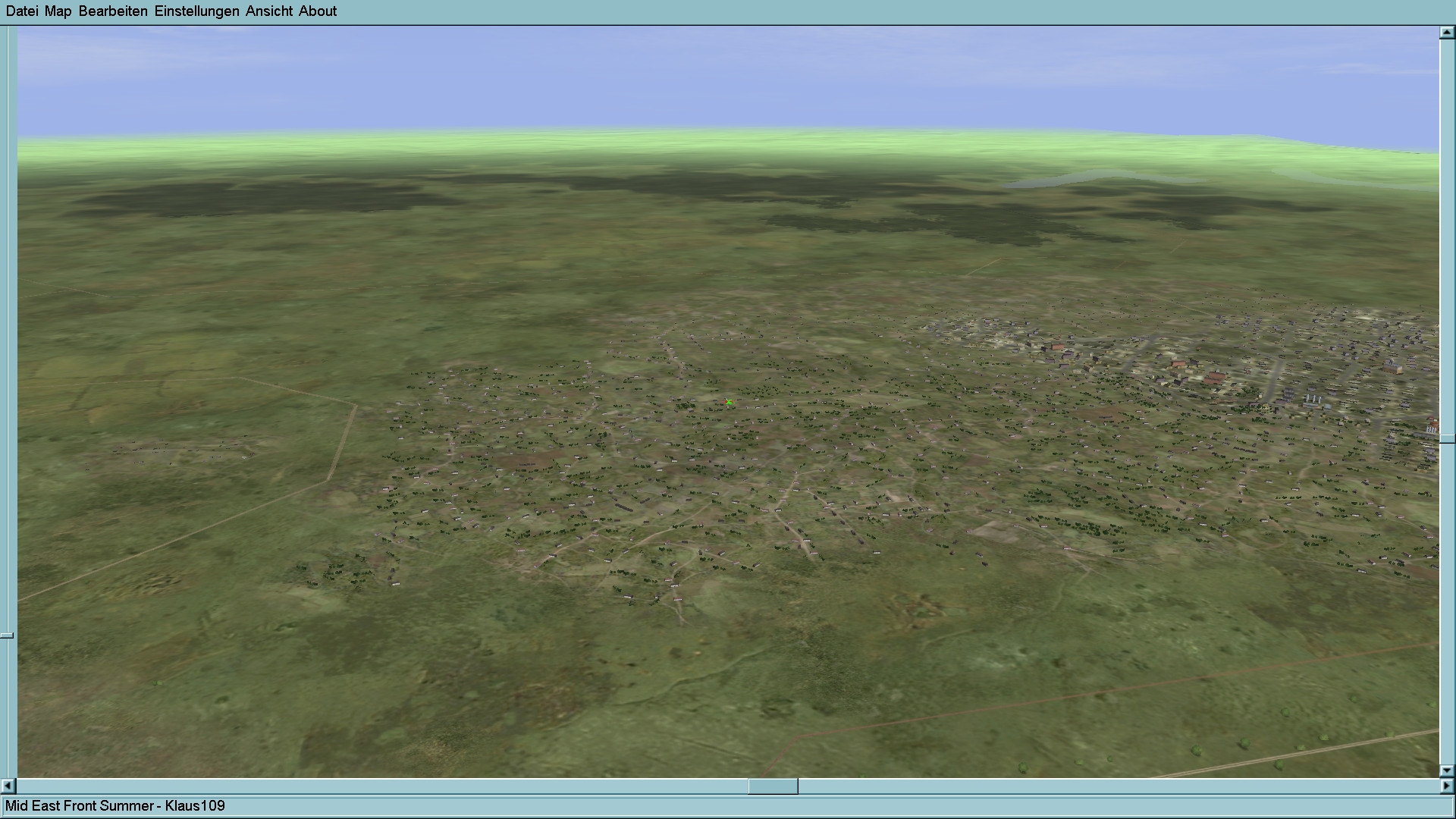Image resolution: width=1456 pixels, height=819 pixels.
Task: Click the horizontal scrollbar left arrow
Action: [x=8, y=786]
